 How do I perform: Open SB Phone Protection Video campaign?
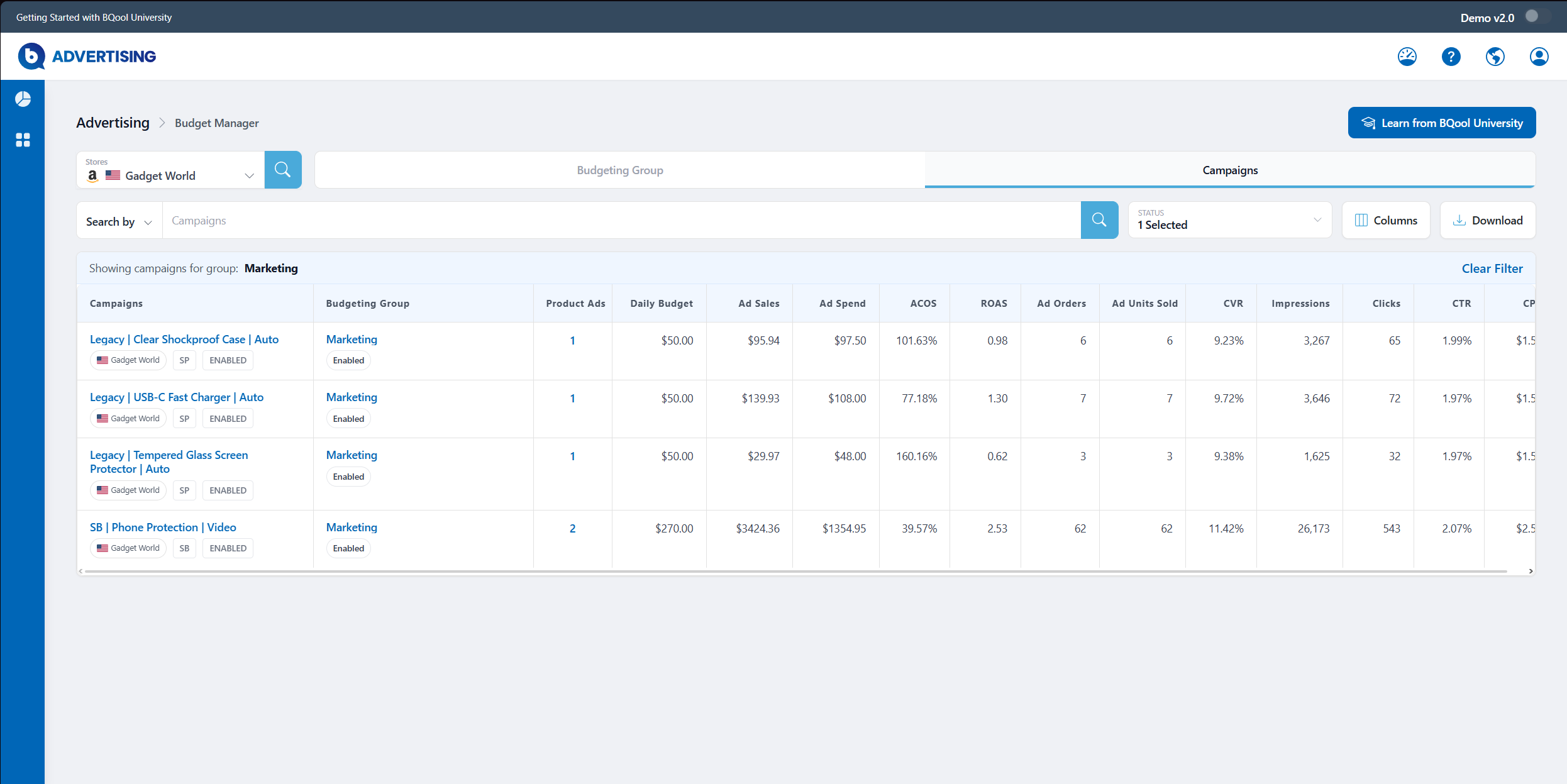[x=163, y=527]
